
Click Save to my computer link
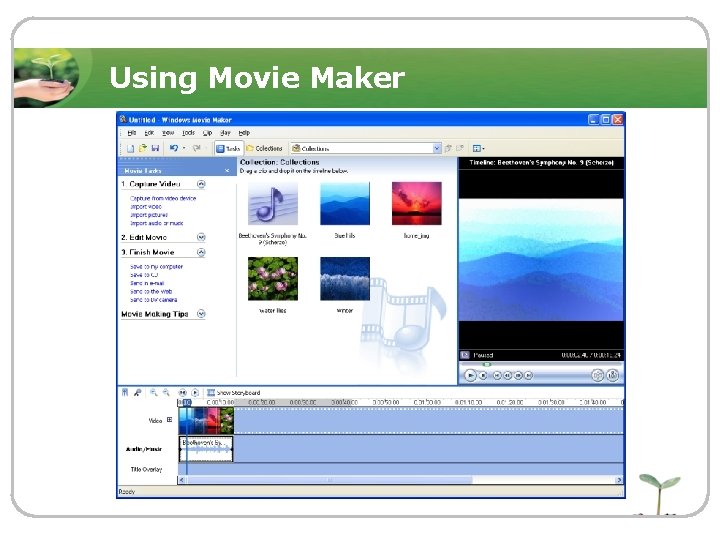coord(156,267)
